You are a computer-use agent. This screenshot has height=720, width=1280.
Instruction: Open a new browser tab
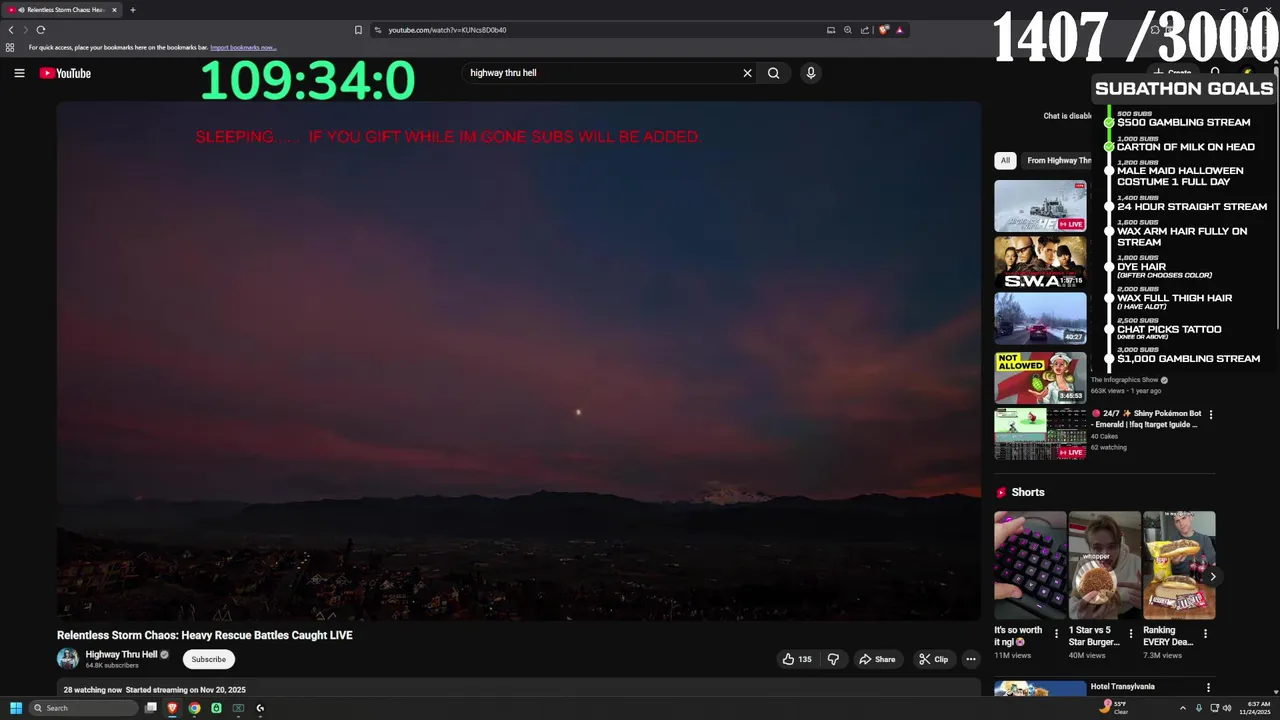tap(132, 10)
